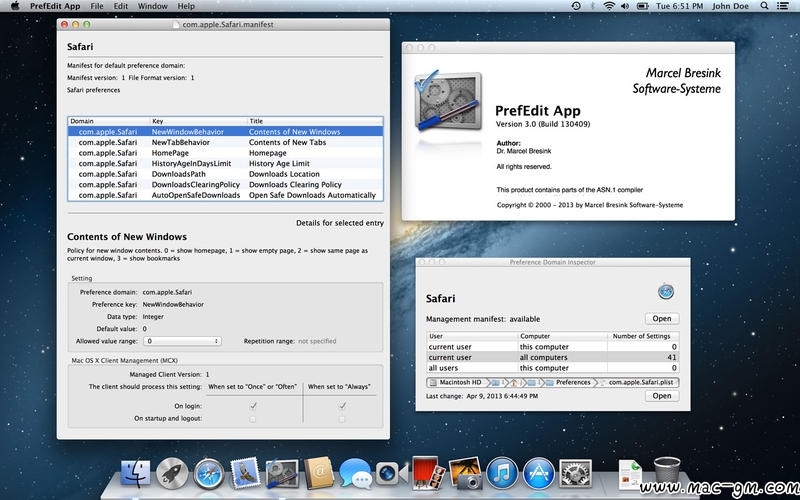Open Allowed value range dropdown
Viewport: 800px width, 500px height.
pyautogui.click(x=183, y=341)
